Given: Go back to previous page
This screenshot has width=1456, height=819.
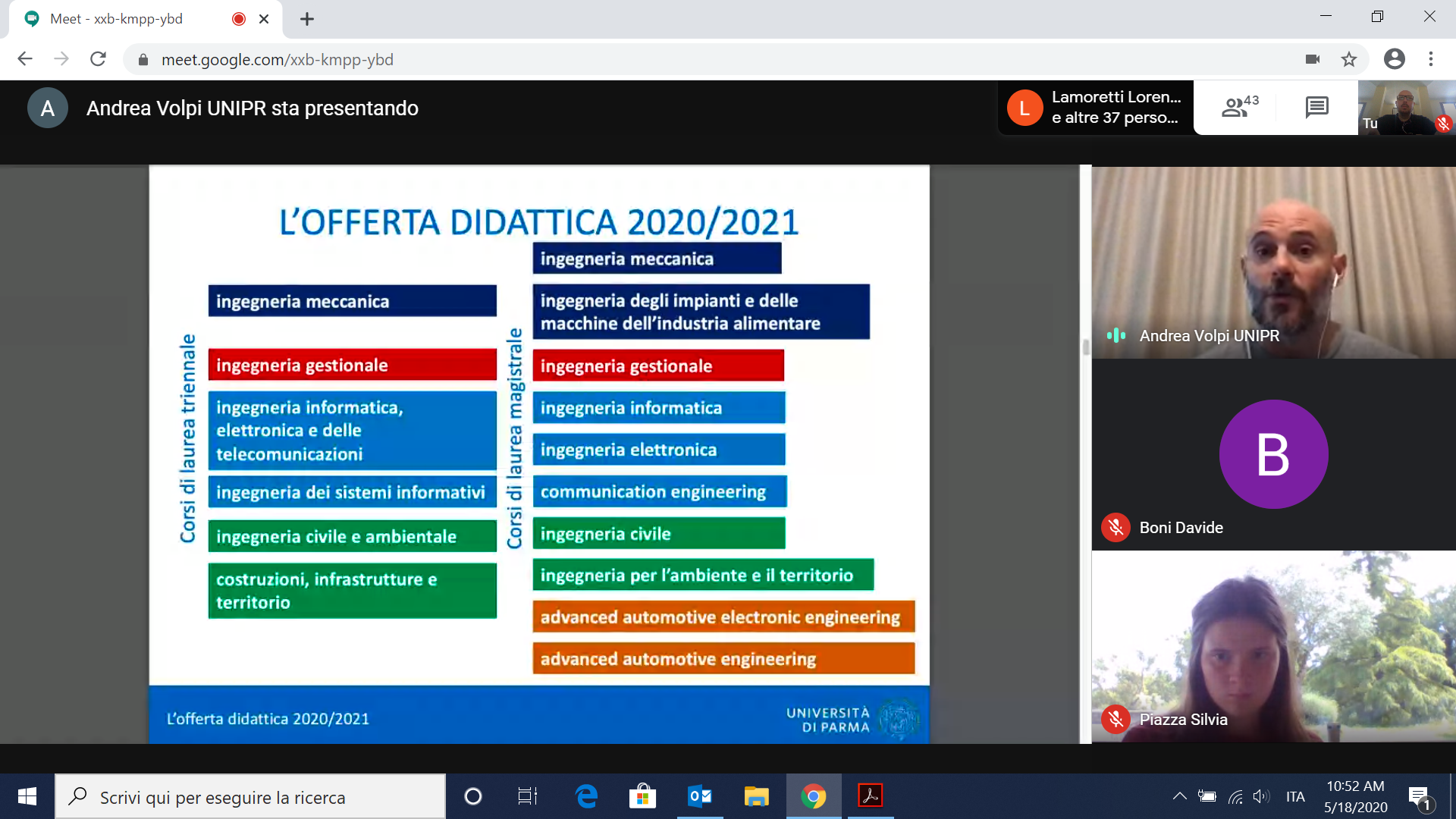Looking at the screenshot, I should (x=25, y=59).
